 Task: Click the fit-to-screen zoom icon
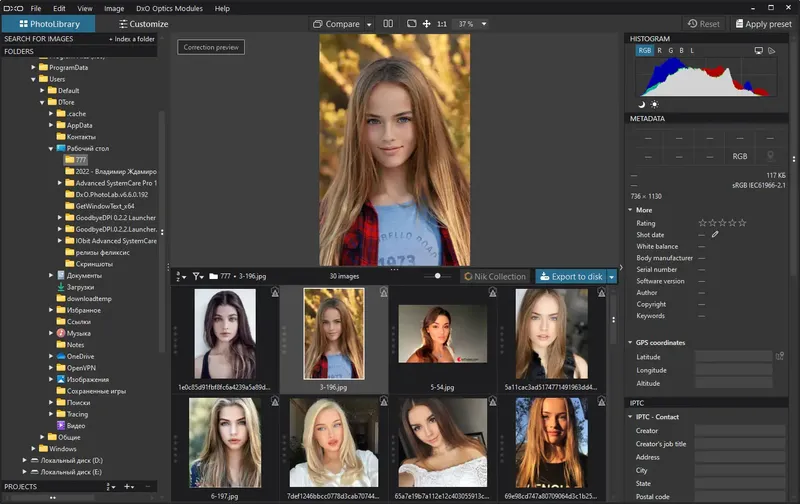click(x=411, y=23)
